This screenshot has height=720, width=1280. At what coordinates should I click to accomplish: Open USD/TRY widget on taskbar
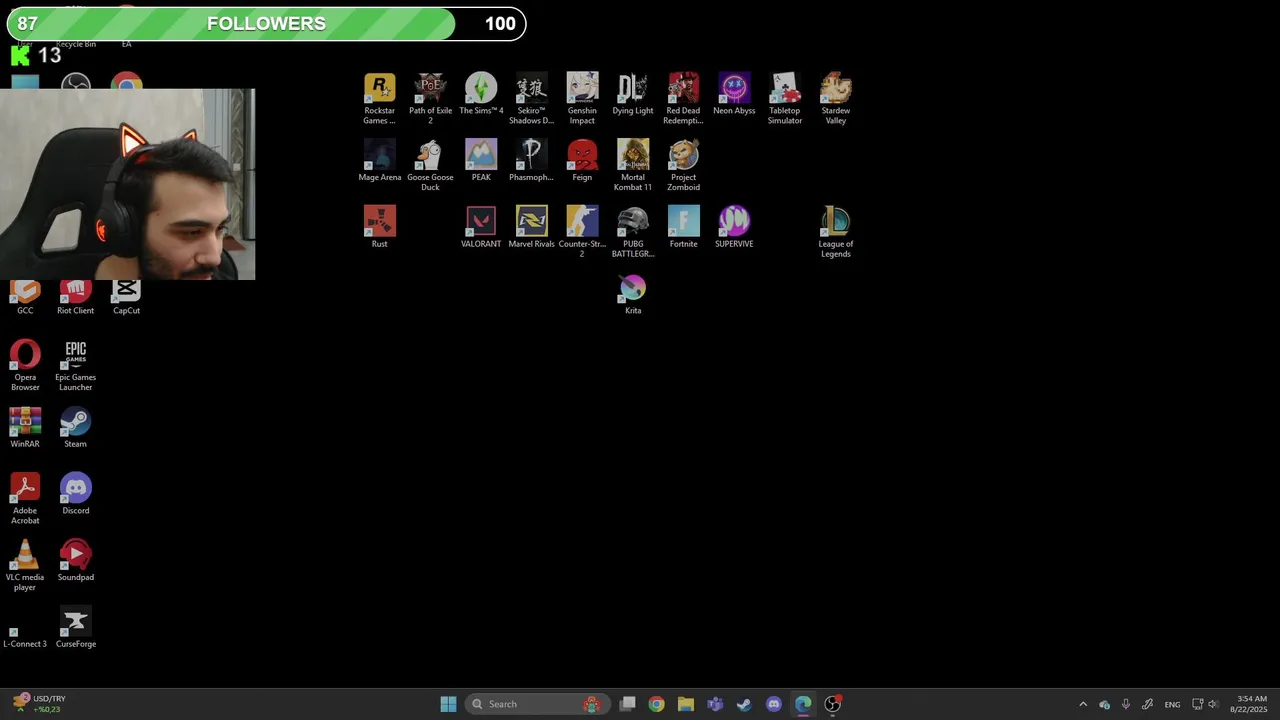pyautogui.click(x=38, y=704)
